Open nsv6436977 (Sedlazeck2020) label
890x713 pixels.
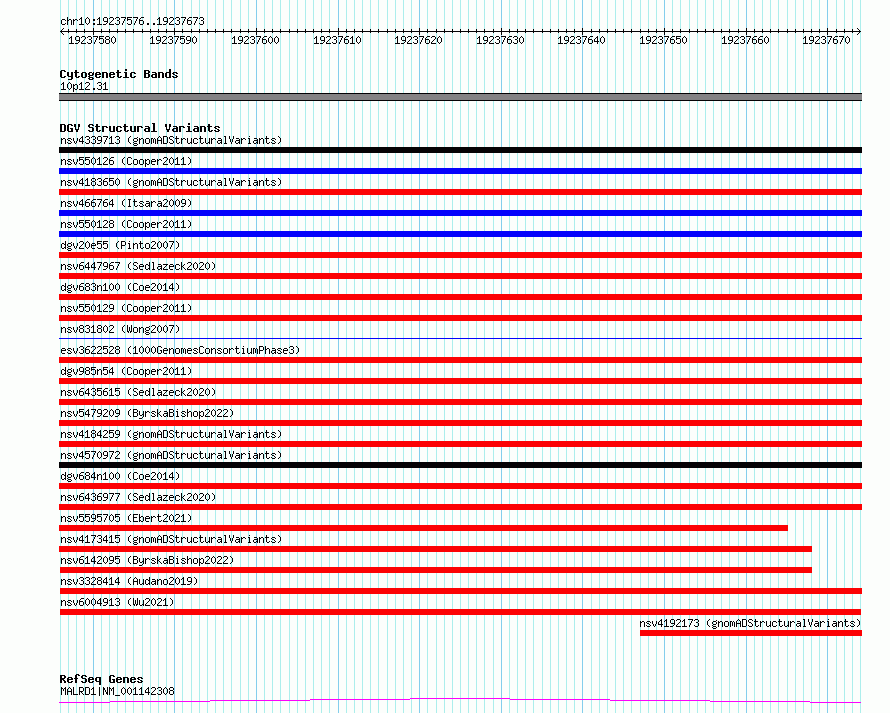point(138,497)
